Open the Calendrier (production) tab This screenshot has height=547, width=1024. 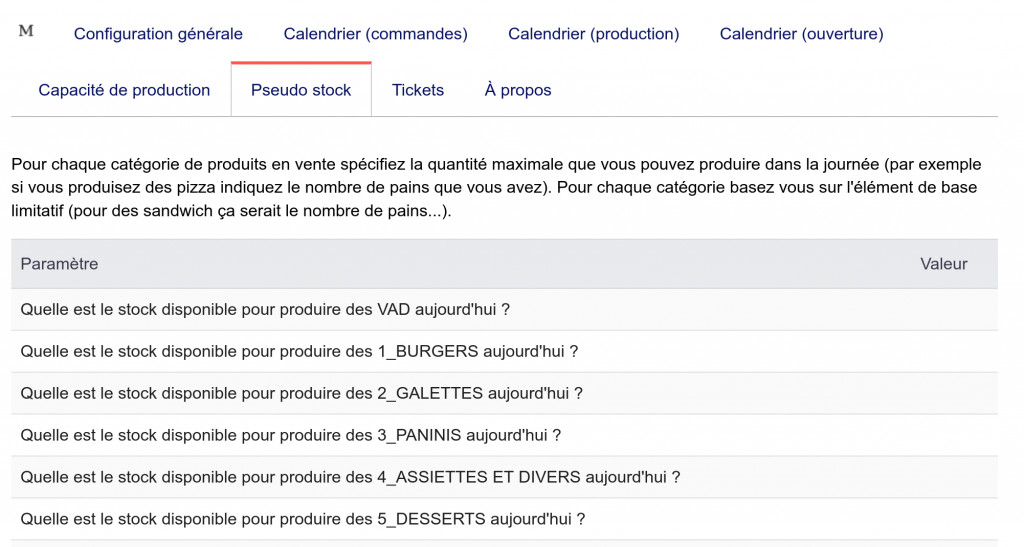point(593,34)
